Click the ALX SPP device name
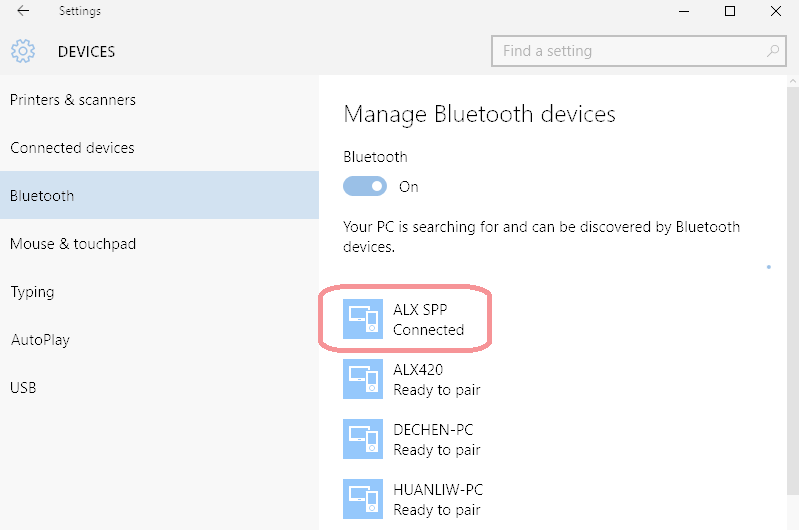Screen dimensions: 799x530 (x=420, y=309)
